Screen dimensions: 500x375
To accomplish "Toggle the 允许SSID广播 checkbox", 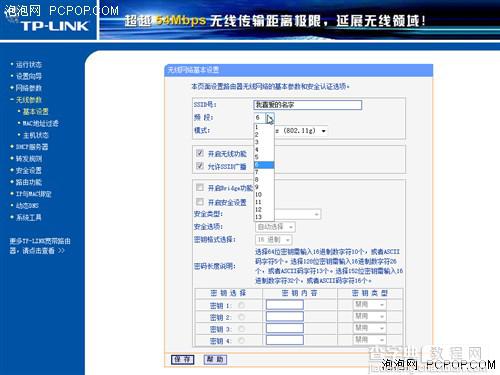I will point(200,166).
